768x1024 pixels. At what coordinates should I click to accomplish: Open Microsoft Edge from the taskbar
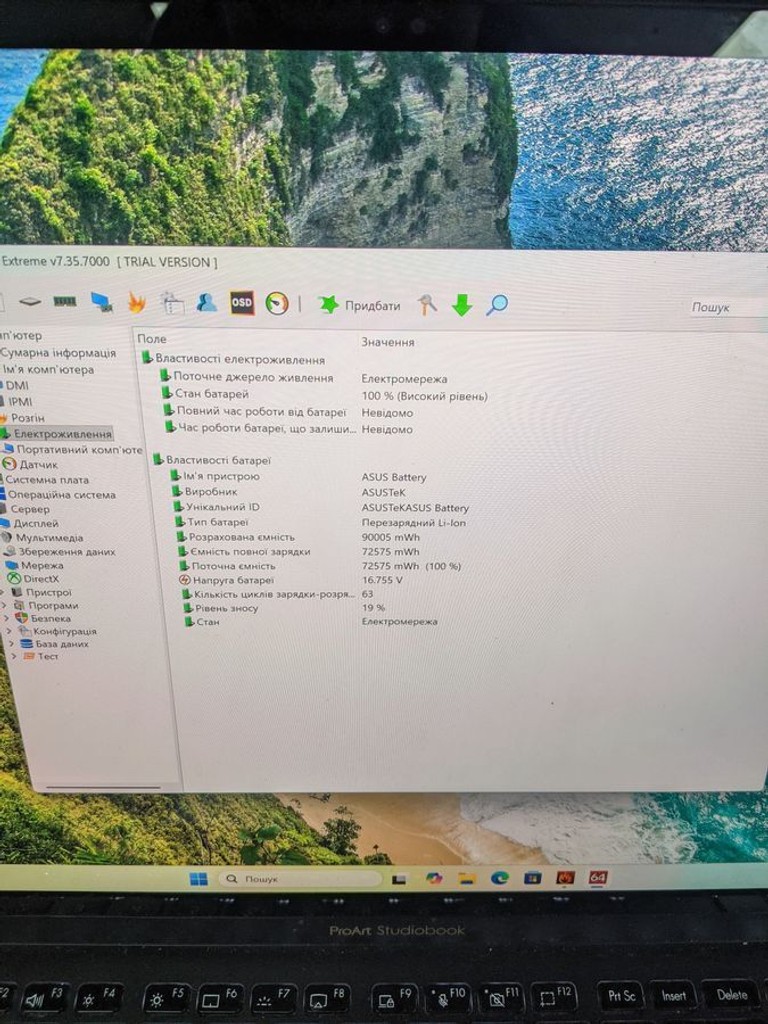coord(500,878)
